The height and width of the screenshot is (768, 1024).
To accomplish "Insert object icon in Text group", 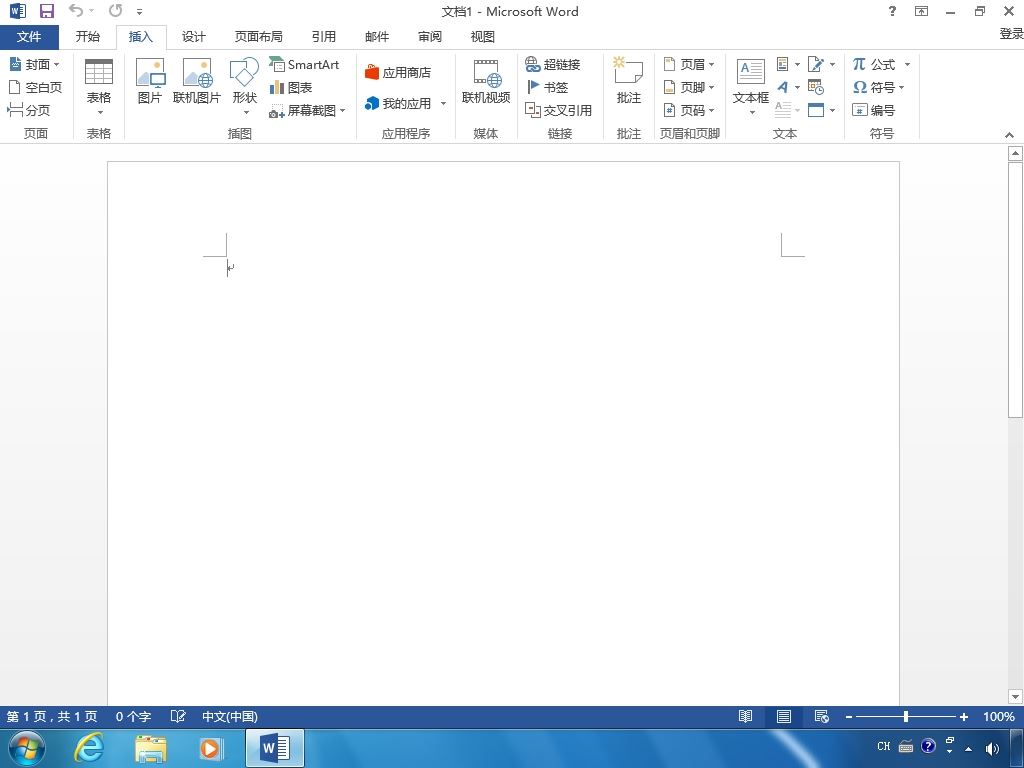I will (x=816, y=110).
